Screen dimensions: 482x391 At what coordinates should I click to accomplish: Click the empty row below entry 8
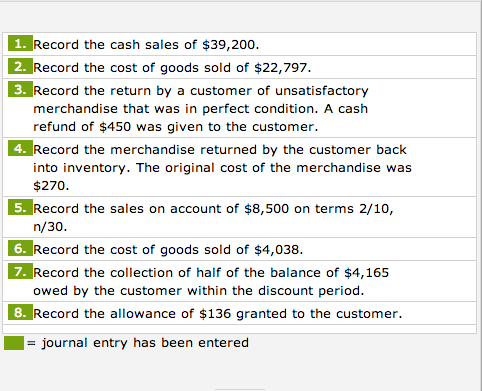click(239, 329)
